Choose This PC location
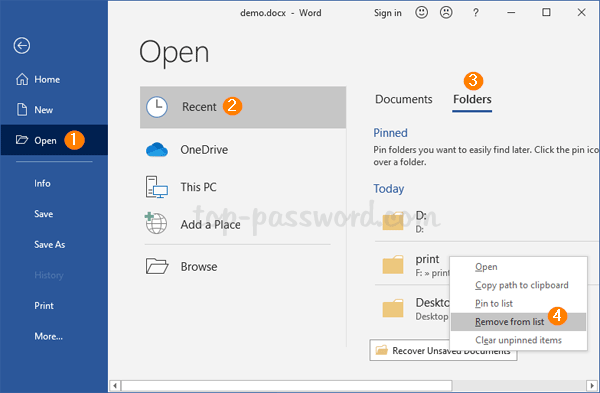Image resolution: width=600 pixels, height=393 pixels. [243, 187]
